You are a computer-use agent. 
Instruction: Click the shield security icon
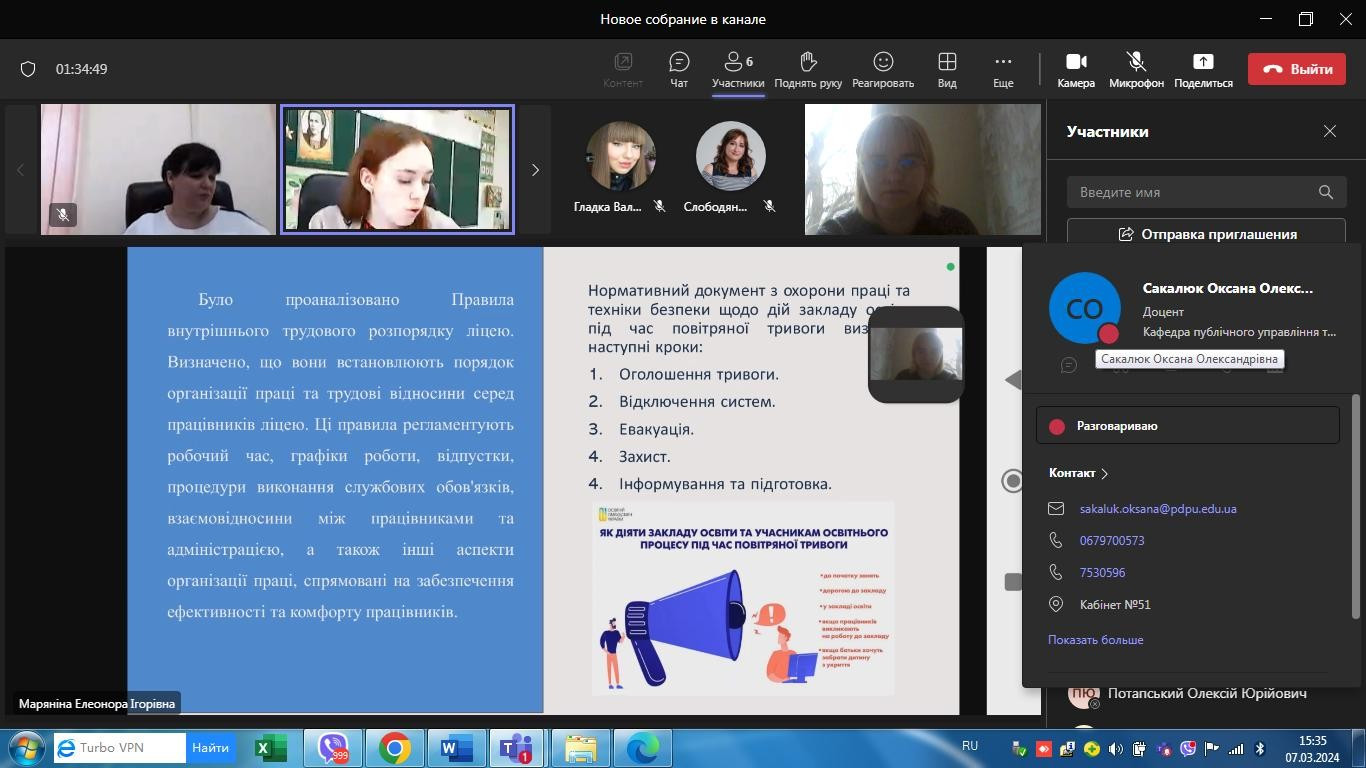(x=28, y=69)
